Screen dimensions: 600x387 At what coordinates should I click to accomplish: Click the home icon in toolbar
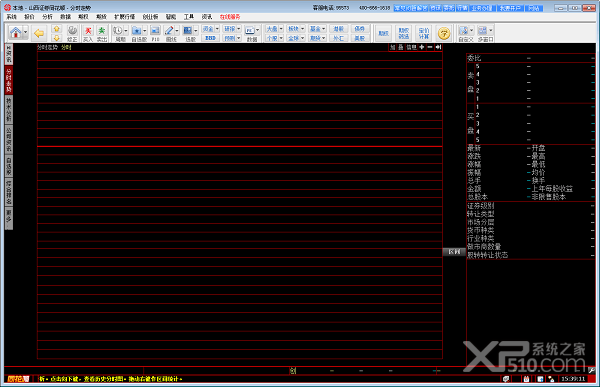pos(16,33)
